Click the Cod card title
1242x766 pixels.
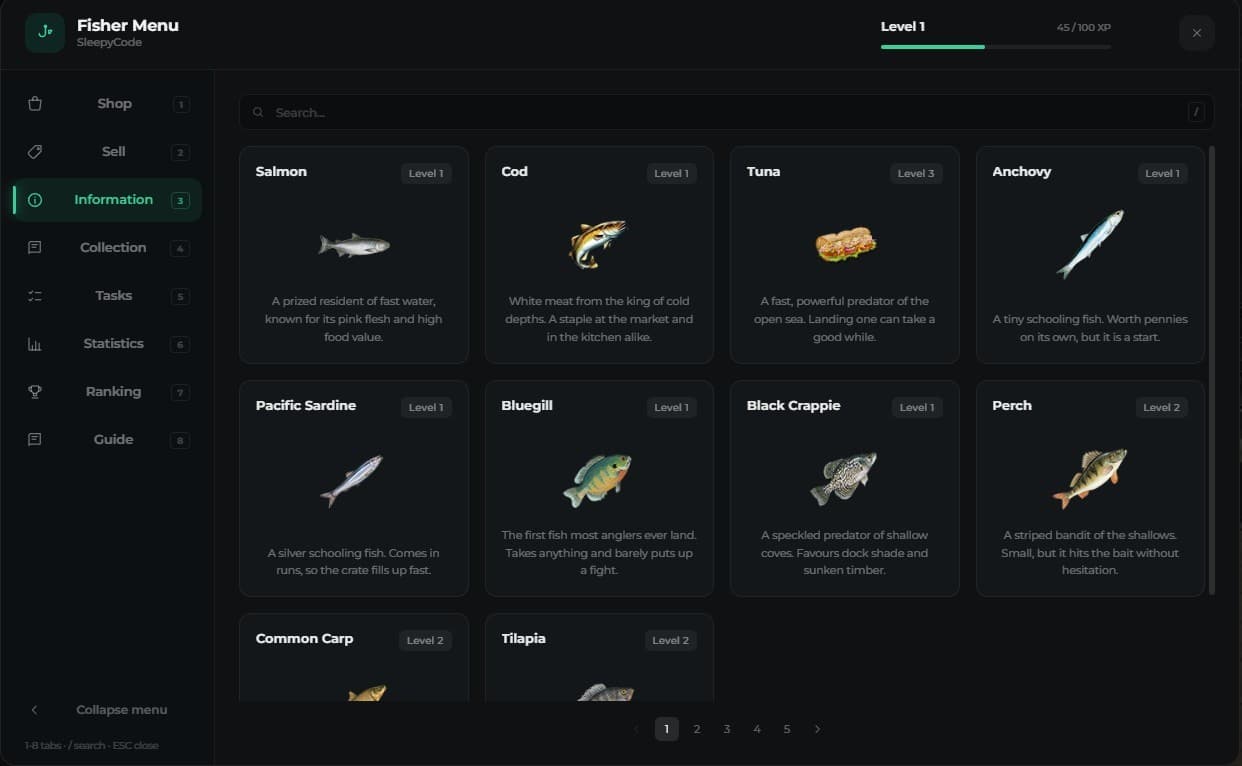pos(514,172)
